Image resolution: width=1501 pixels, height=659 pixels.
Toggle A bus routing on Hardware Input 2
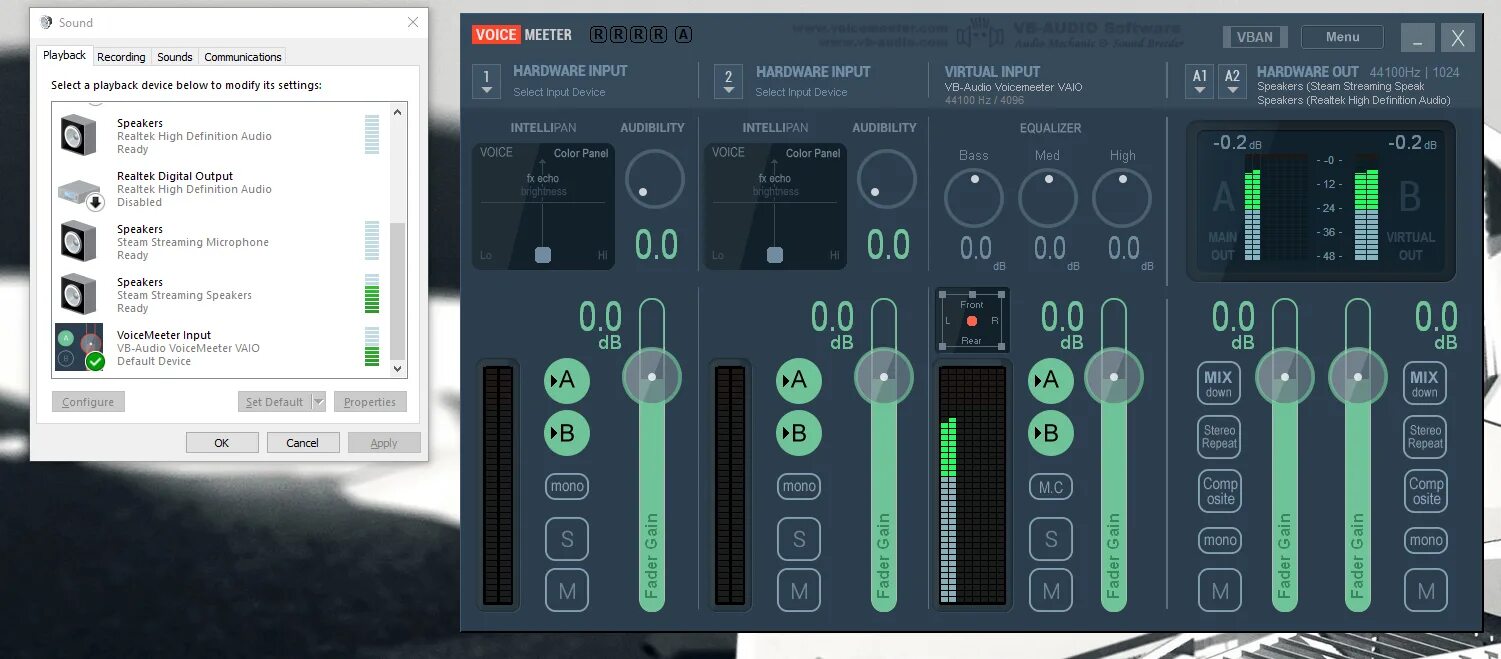click(x=799, y=380)
